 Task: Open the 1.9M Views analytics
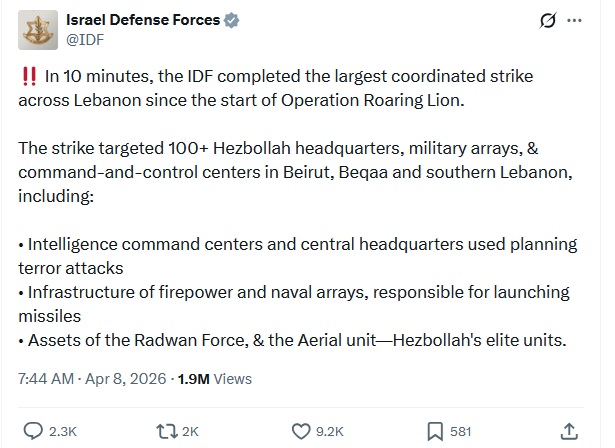(214, 379)
